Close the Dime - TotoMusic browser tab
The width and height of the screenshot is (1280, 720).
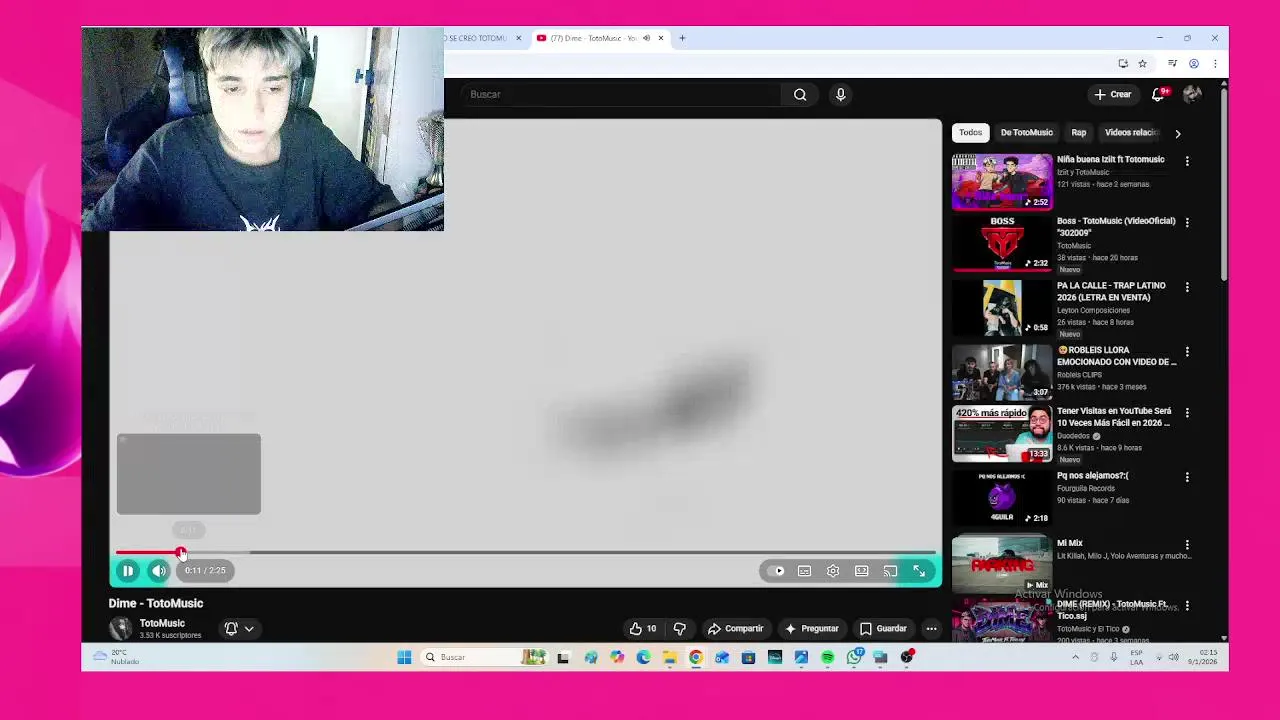point(661,38)
